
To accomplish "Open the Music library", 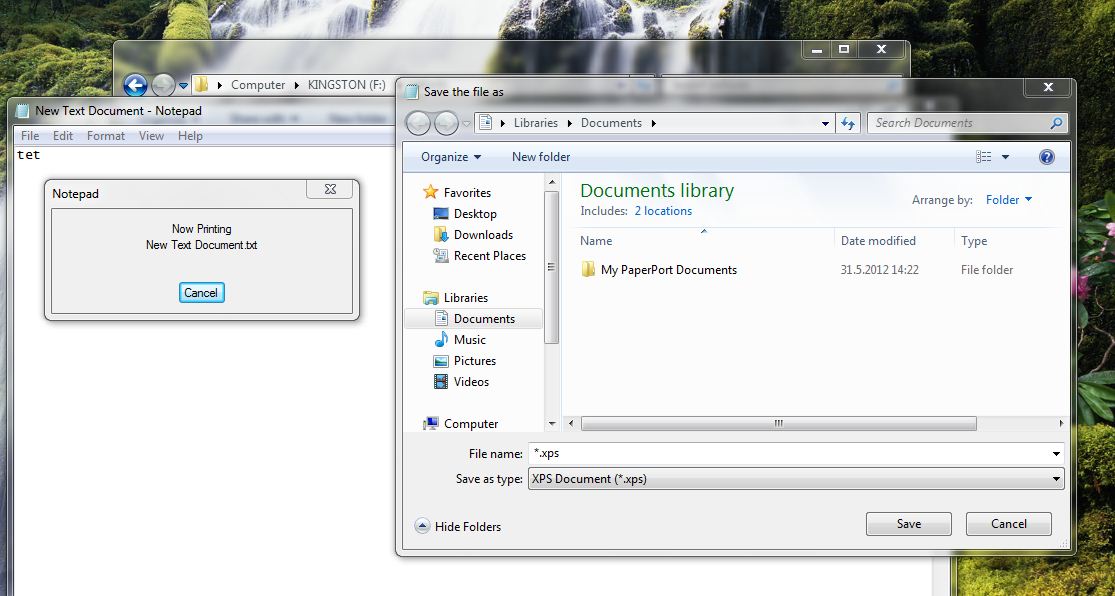I will coord(469,340).
